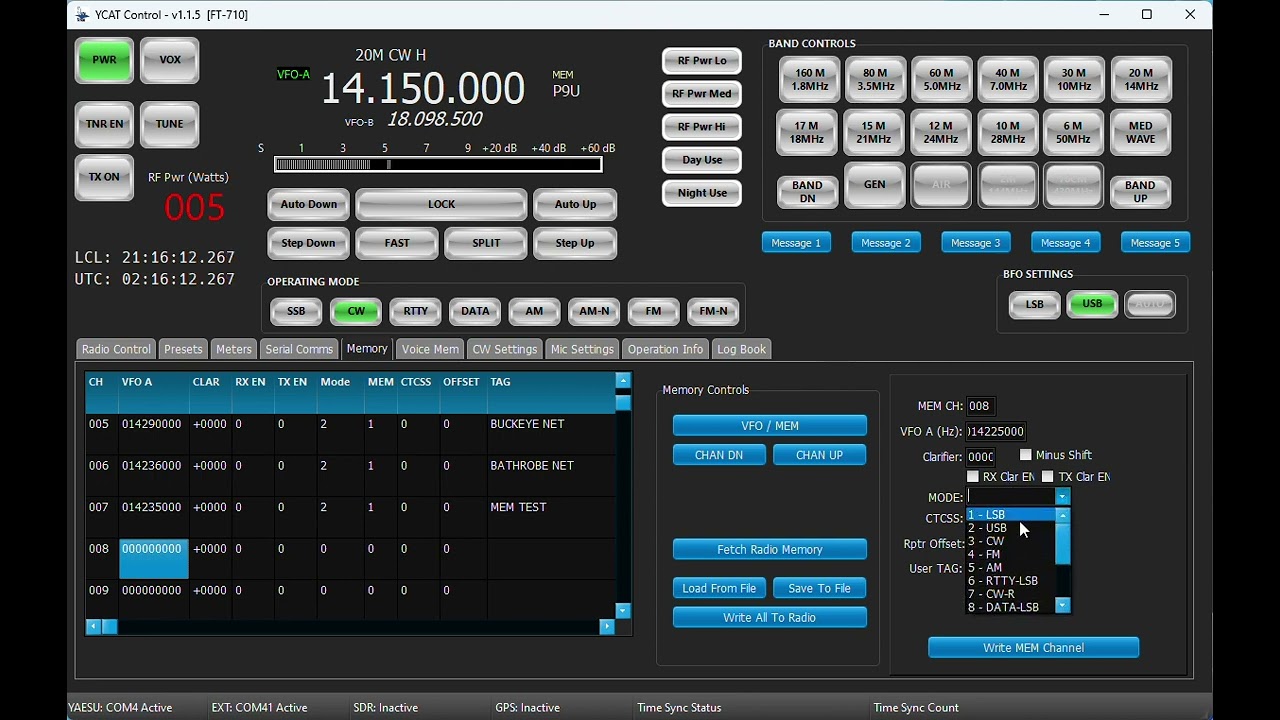
Task: Select Night Use mode
Action: (702, 193)
